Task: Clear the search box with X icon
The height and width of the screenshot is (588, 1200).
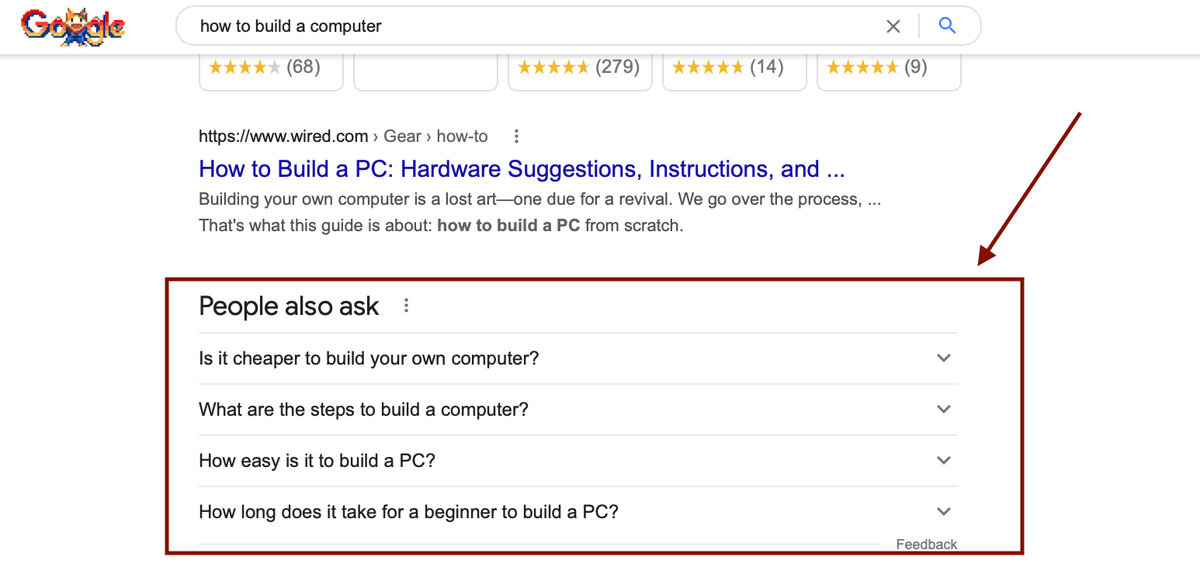Action: (894, 26)
